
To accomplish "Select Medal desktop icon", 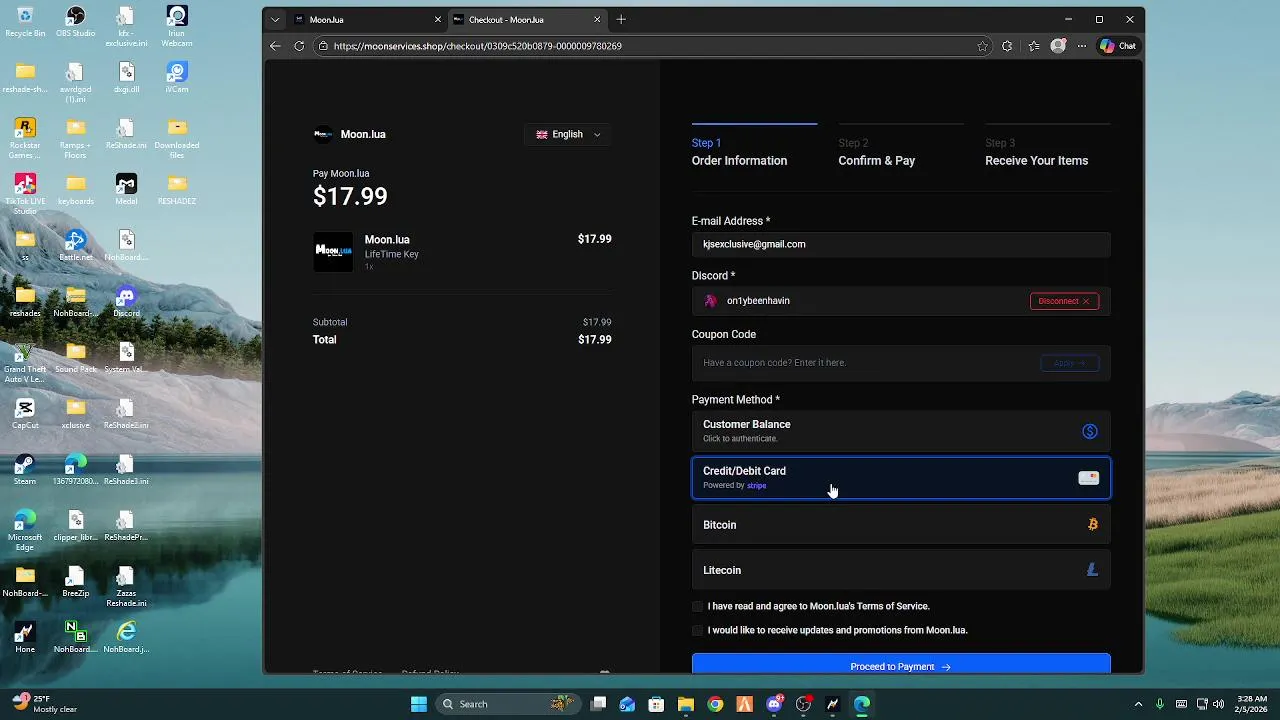I will pyautogui.click(x=126, y=189).
